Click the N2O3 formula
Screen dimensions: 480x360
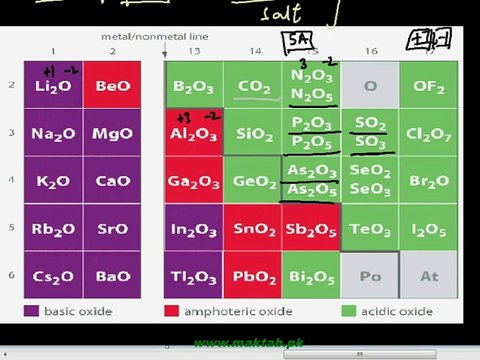(x=311, y=76)
